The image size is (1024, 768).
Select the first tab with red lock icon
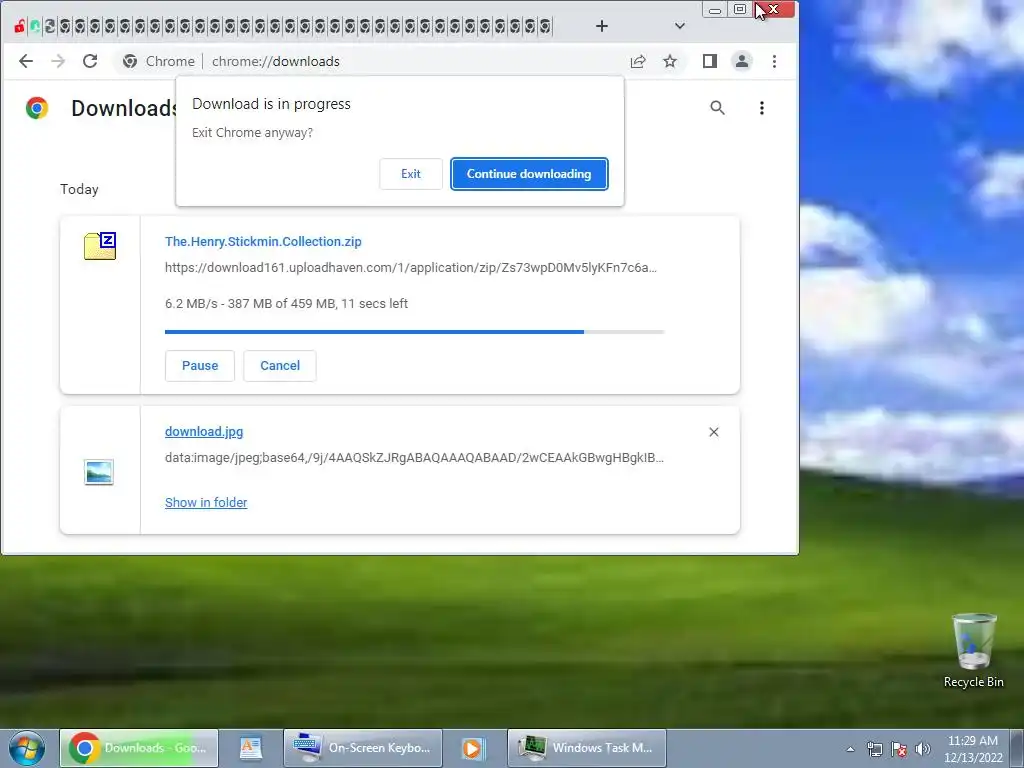20,27
